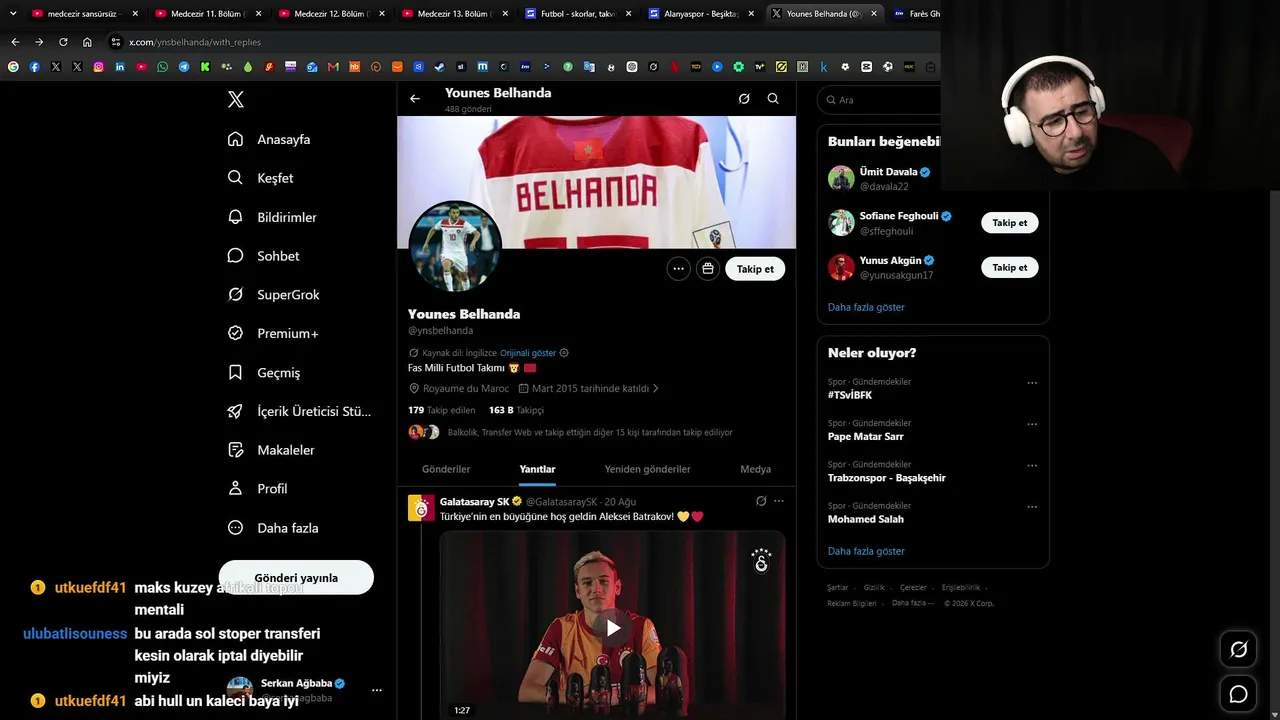Open the Sohbet chat bubble icon
This screenshot has height=720, width=1280.
235,256
